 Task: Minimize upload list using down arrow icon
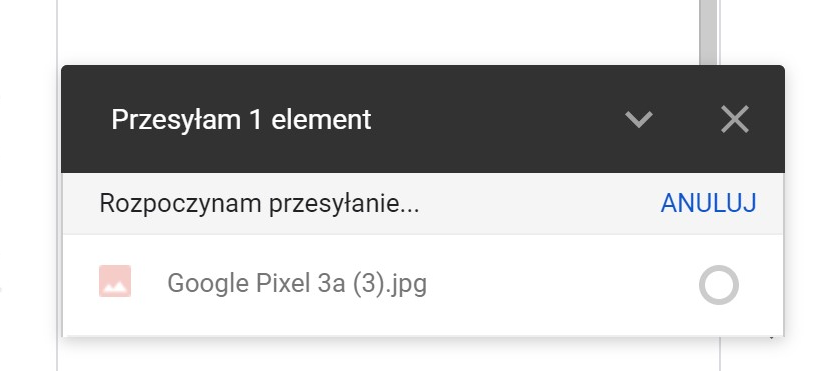click(x=639, y=120)
